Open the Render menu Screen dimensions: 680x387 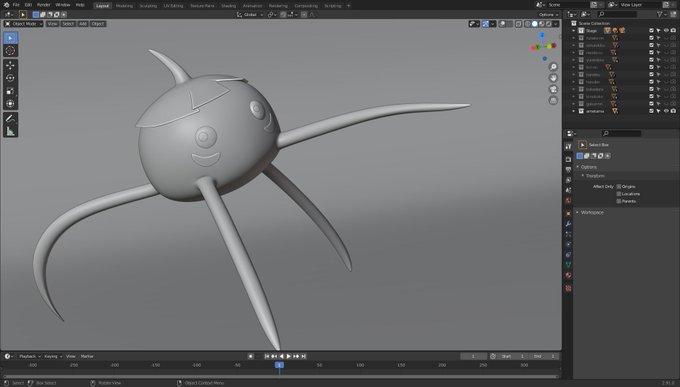point(43,5)
